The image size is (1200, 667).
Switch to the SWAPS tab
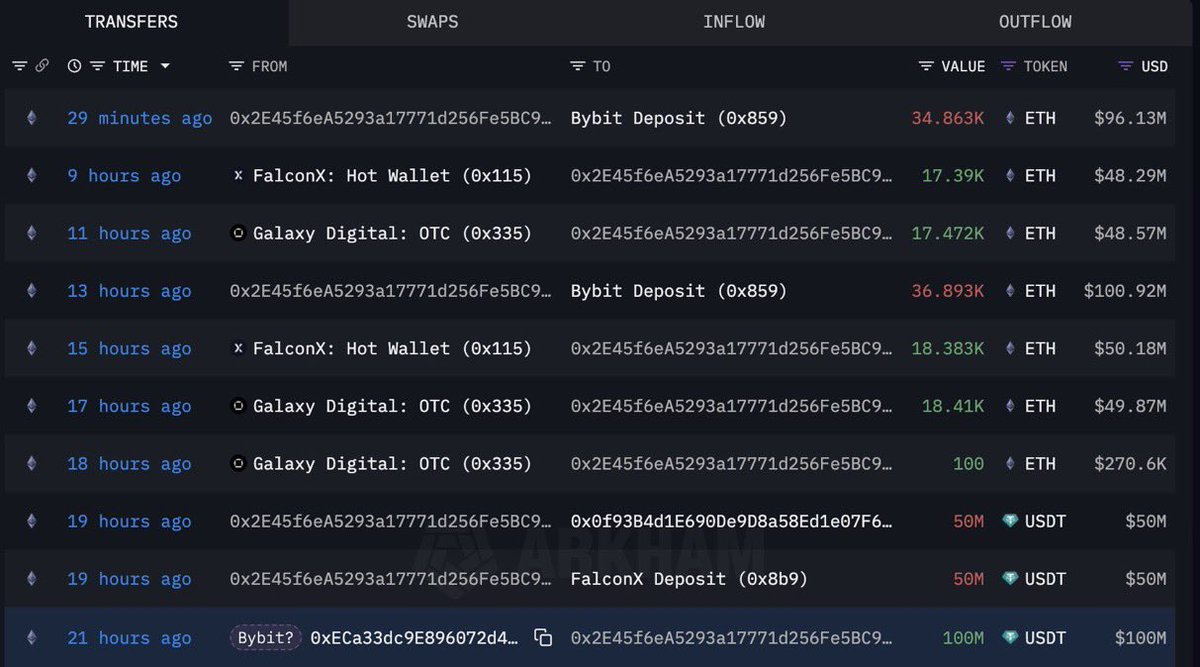coord(432,21)
